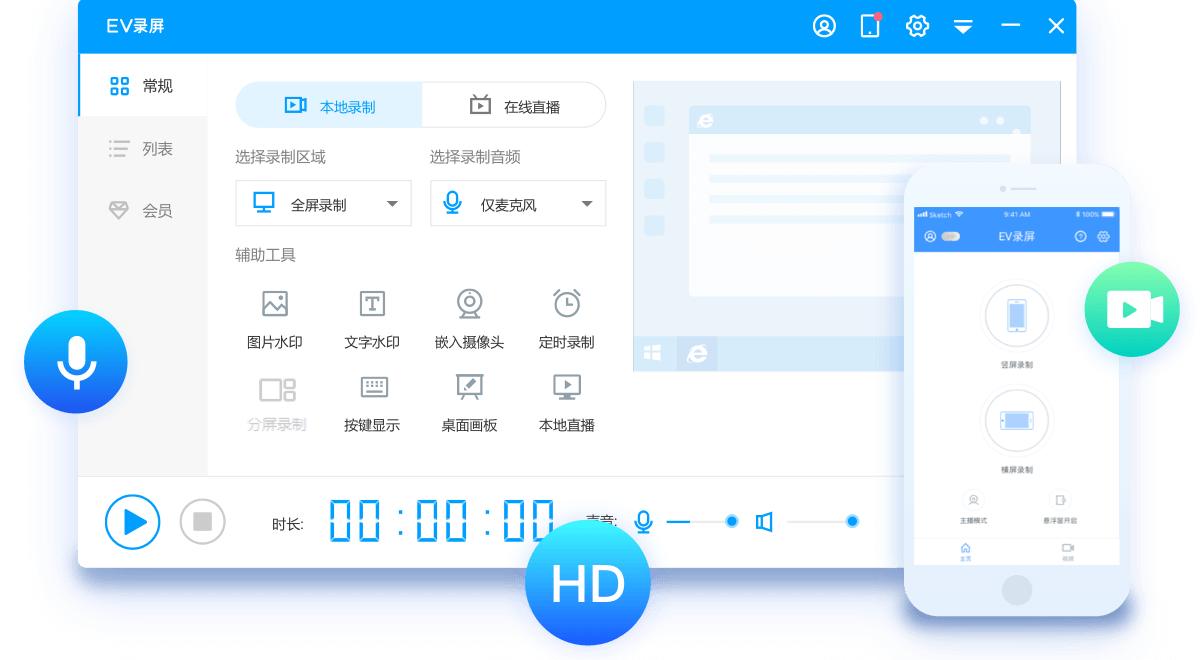Image resolution: width=1200 pixels, height=660 pixels.
Task: Tap 悬浮窗开启 floating window option on phone
Action: pos(1060,506)
